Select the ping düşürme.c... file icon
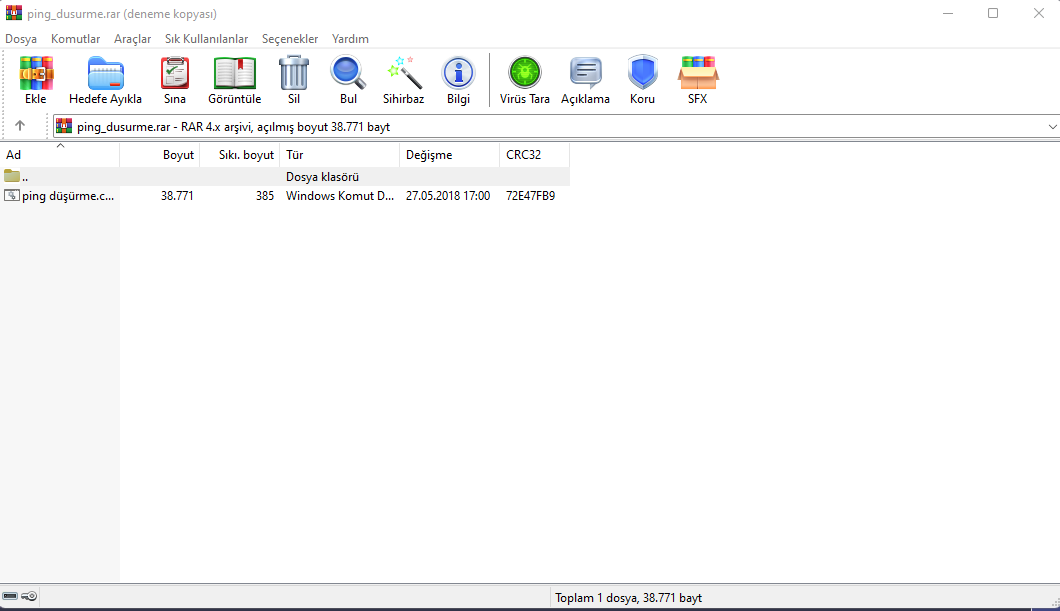 12,195
